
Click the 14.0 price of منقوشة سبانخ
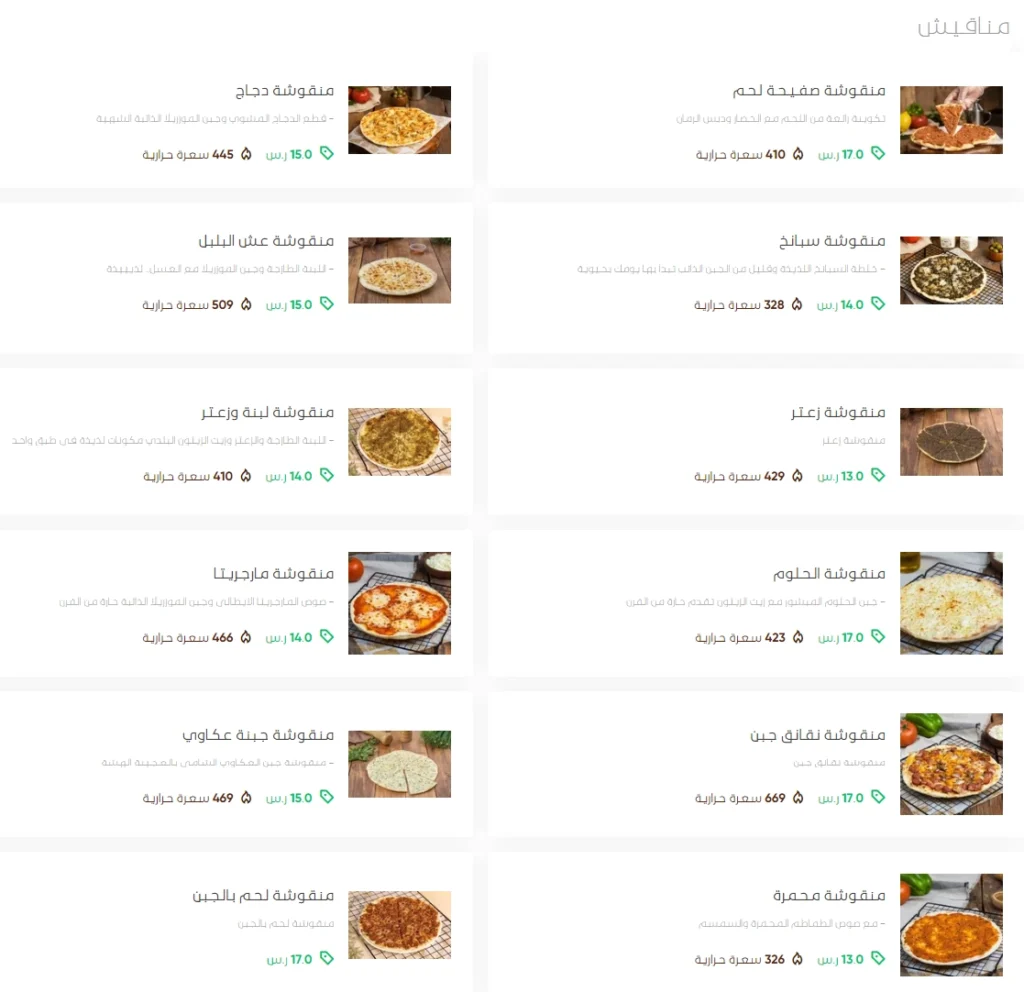point(852,305)
